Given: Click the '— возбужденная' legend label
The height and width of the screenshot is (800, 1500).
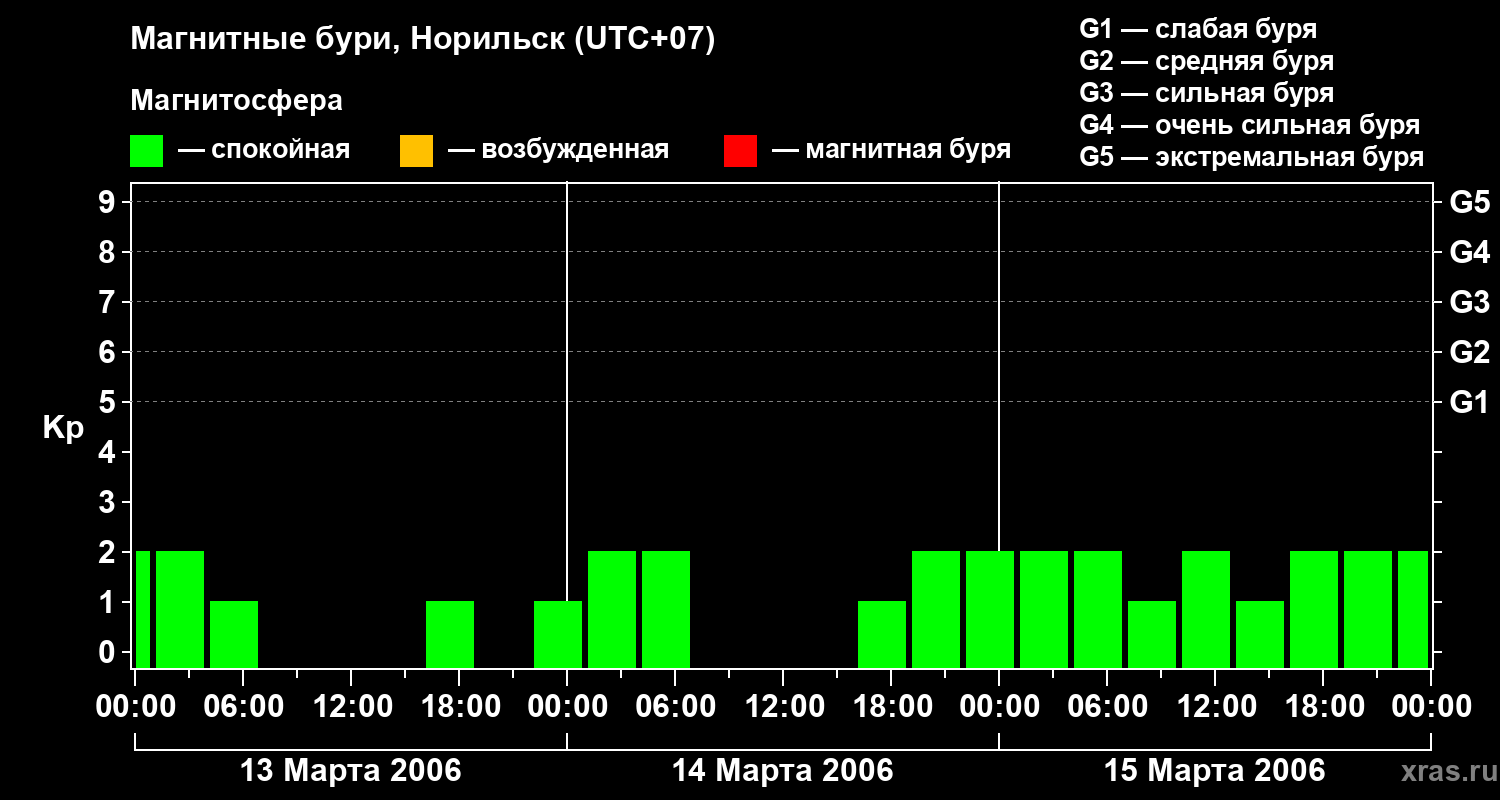Looking at the screenshot, I should point(558,151).
